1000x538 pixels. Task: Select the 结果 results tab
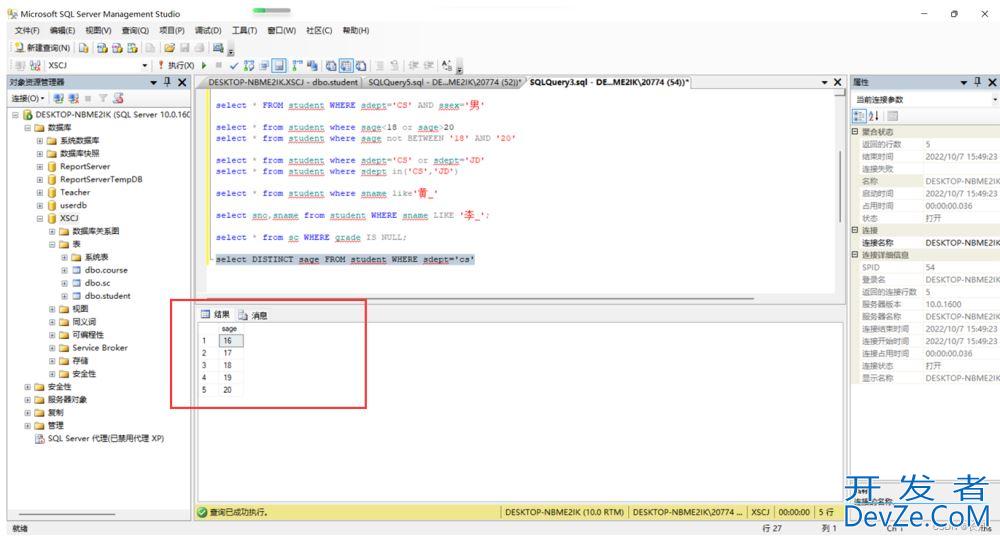click(x=216, y=314)
